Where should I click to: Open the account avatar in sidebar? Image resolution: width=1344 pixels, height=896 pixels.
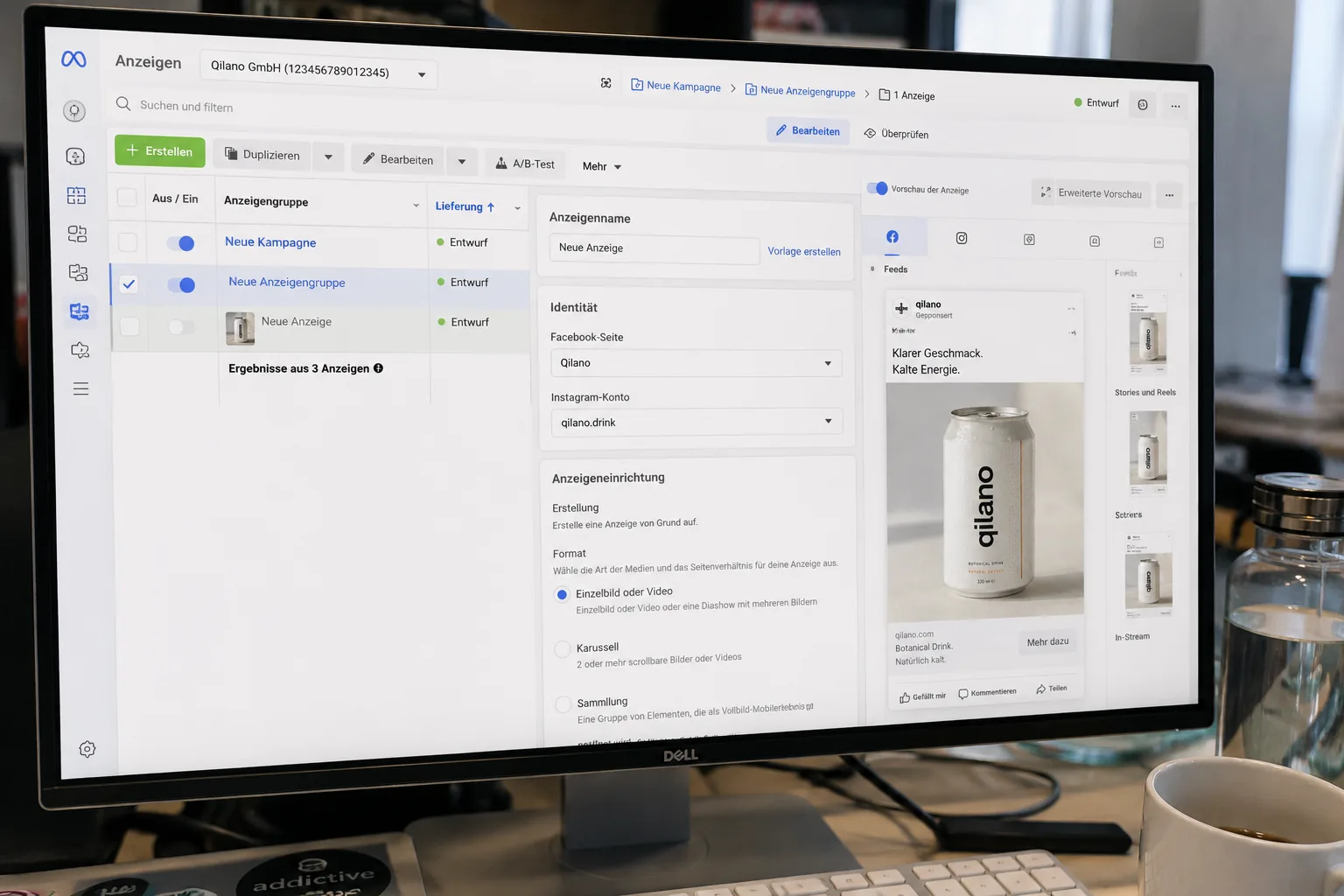[x=74, y=111]
